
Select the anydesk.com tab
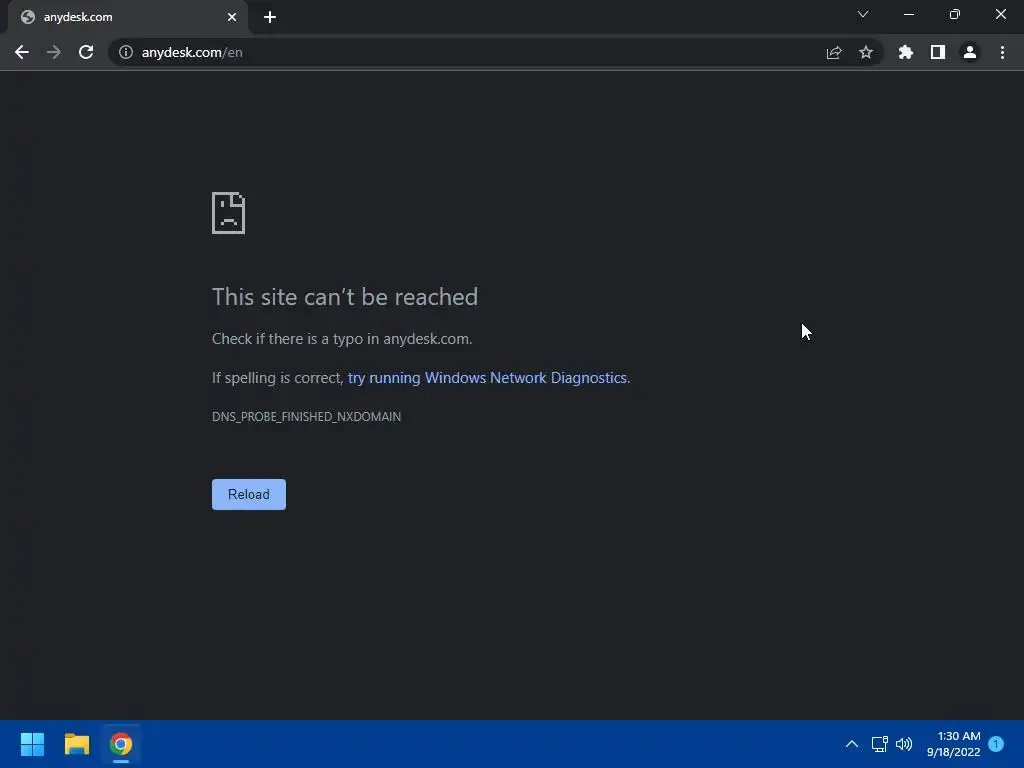127,17
